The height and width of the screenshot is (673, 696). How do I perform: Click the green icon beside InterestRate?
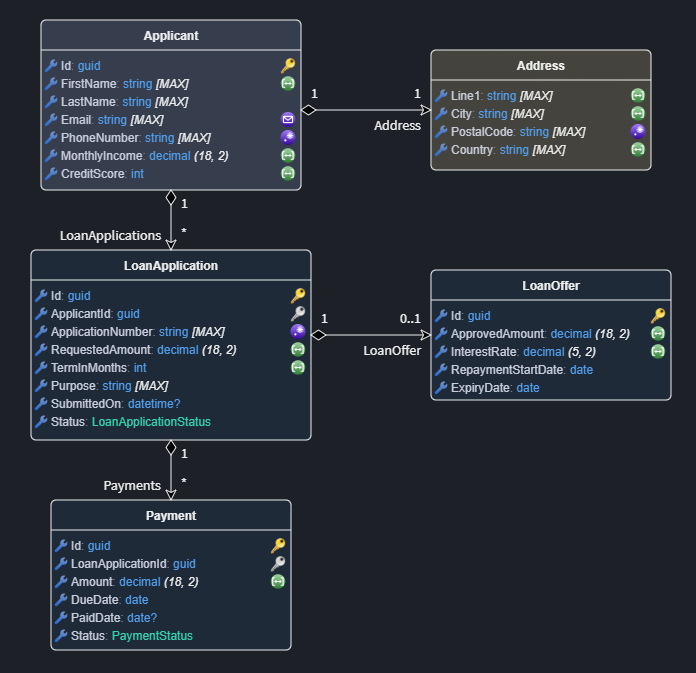tap(658, 352)
